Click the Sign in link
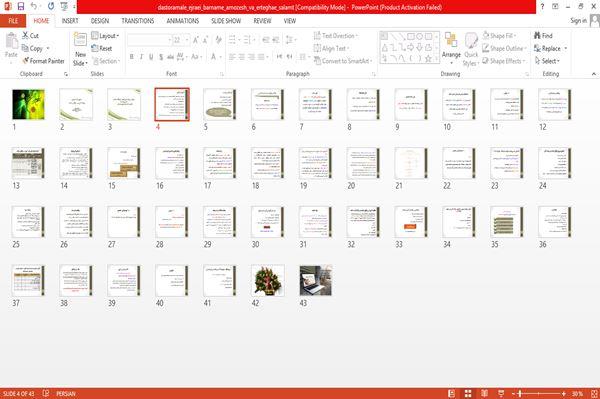 (578, 21)
